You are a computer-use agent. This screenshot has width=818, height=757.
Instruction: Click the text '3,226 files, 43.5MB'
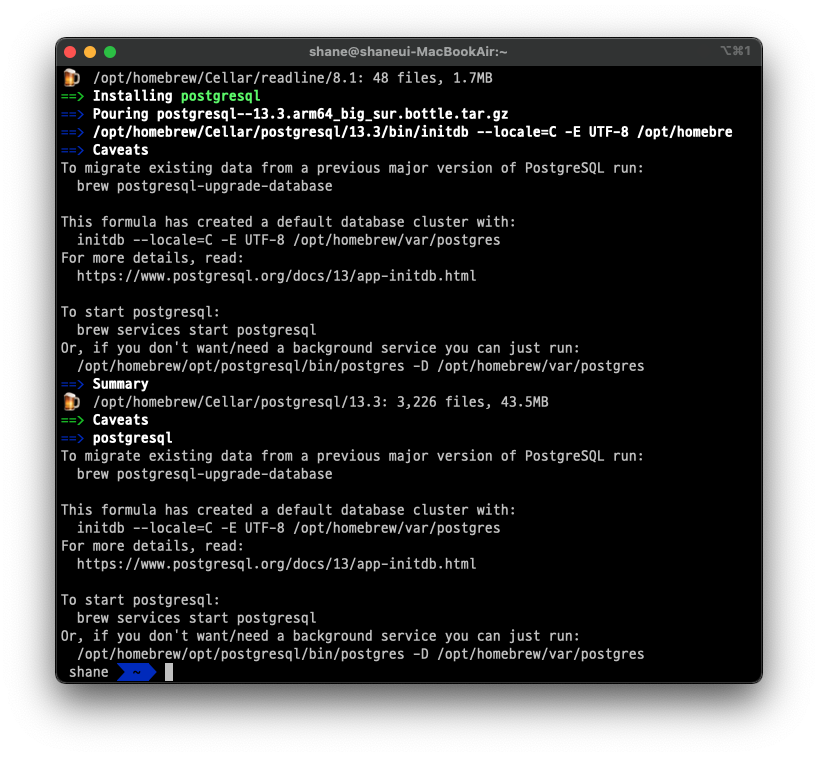473,402
